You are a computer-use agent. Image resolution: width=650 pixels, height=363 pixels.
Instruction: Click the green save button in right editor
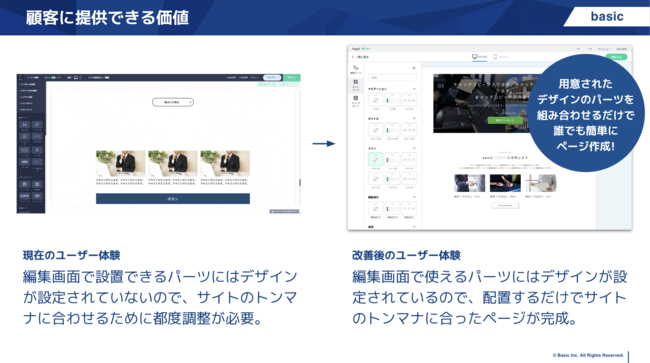(616, 57)
